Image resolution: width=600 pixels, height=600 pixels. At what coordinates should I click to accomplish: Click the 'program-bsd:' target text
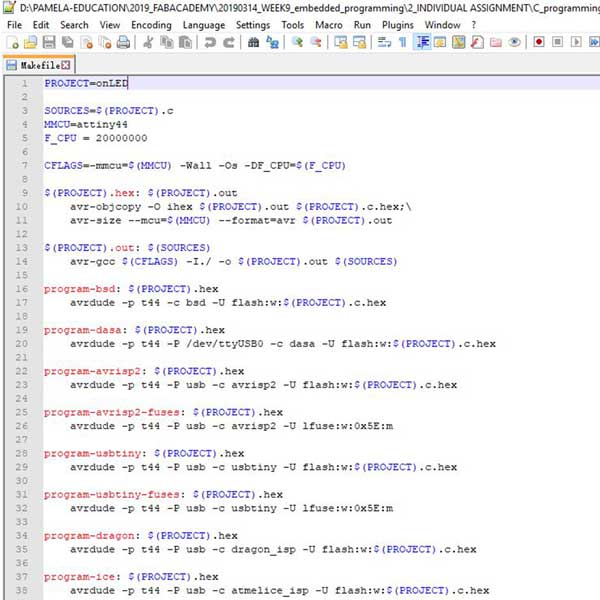tap(82, 289)
